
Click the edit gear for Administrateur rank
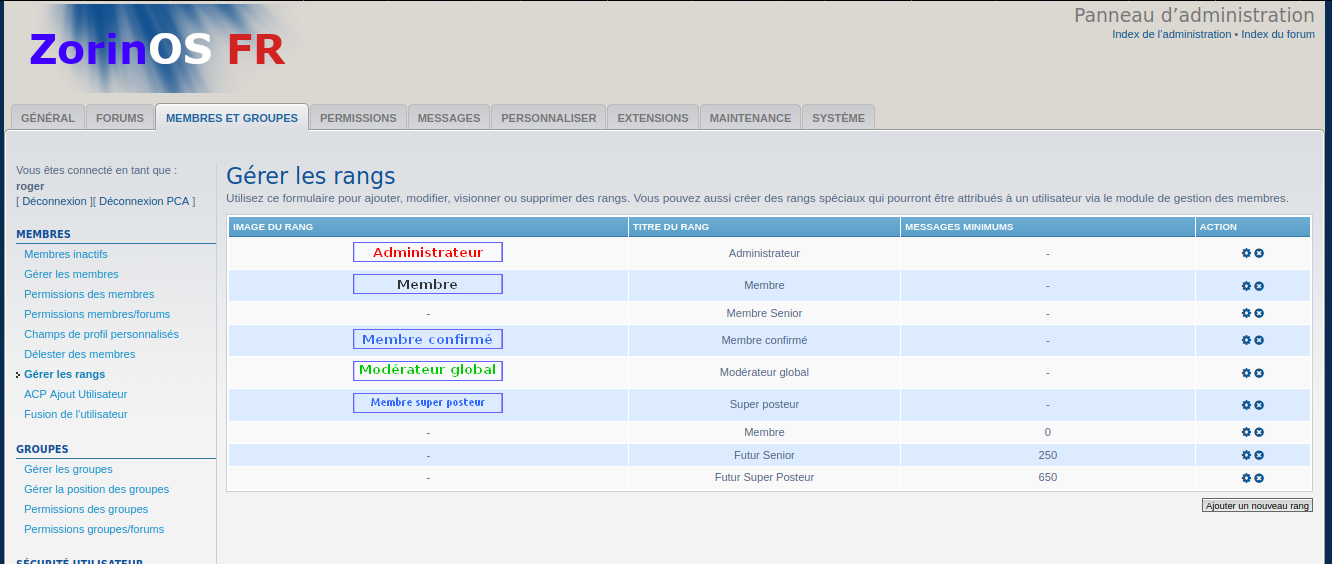(1246, 253)
